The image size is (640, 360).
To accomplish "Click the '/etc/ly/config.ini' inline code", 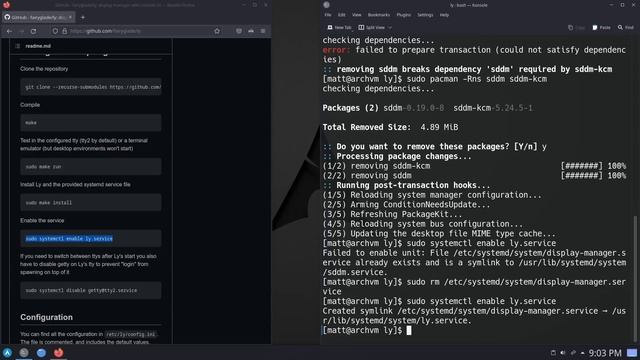I will (x=130, y=334).
